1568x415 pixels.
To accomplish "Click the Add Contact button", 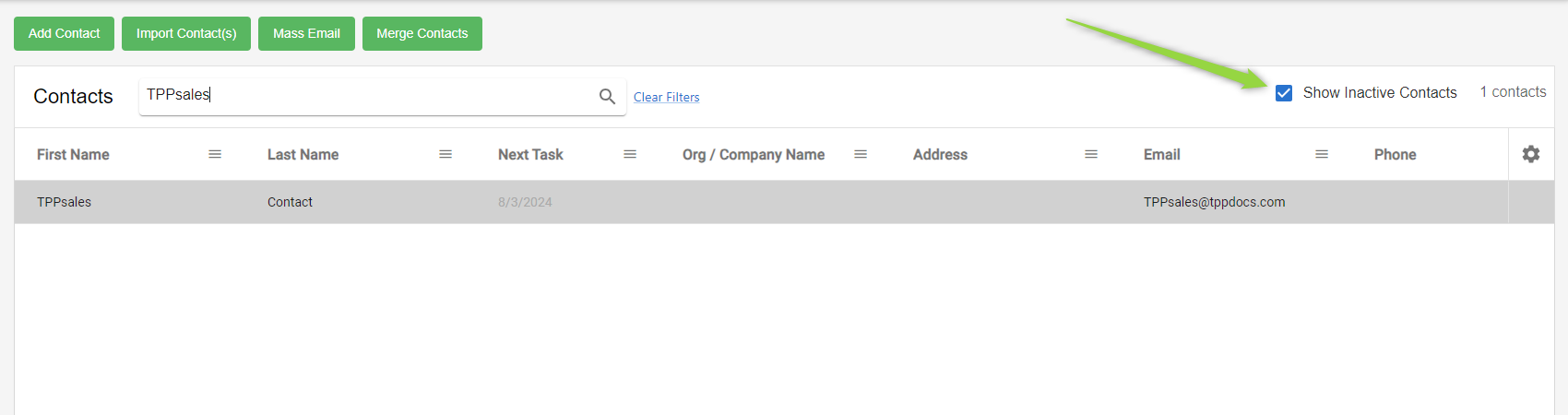I will click(64, 33).
